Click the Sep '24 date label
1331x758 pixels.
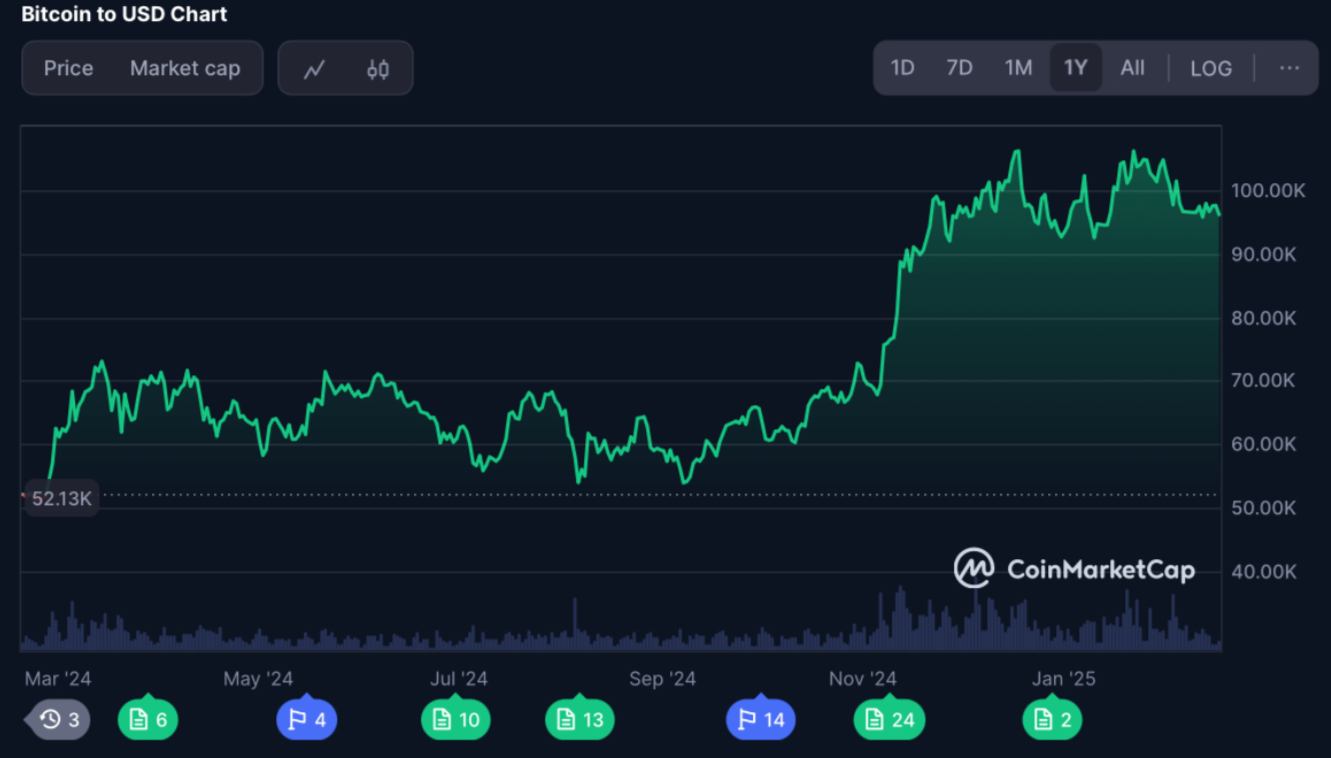coord(662,679)
